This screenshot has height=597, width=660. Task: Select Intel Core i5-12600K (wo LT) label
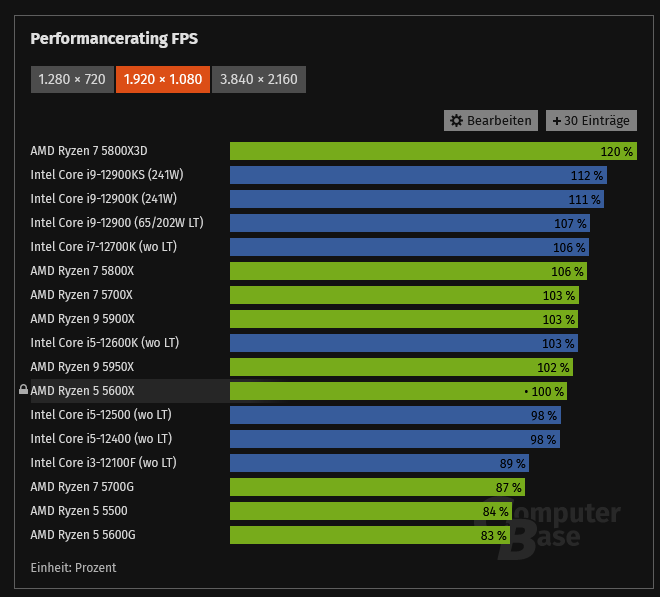click(105, 343)
